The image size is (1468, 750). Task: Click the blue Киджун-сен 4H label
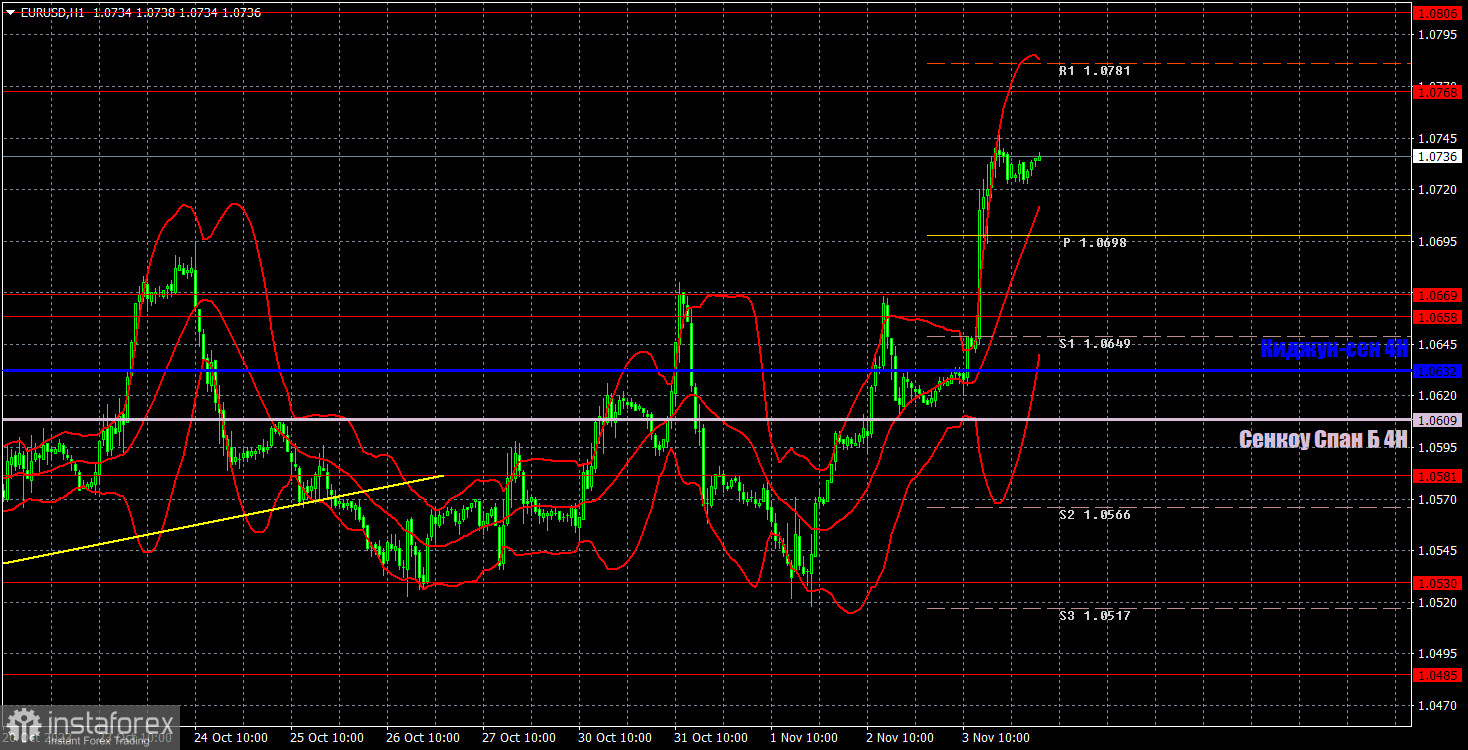(1334, 349)
